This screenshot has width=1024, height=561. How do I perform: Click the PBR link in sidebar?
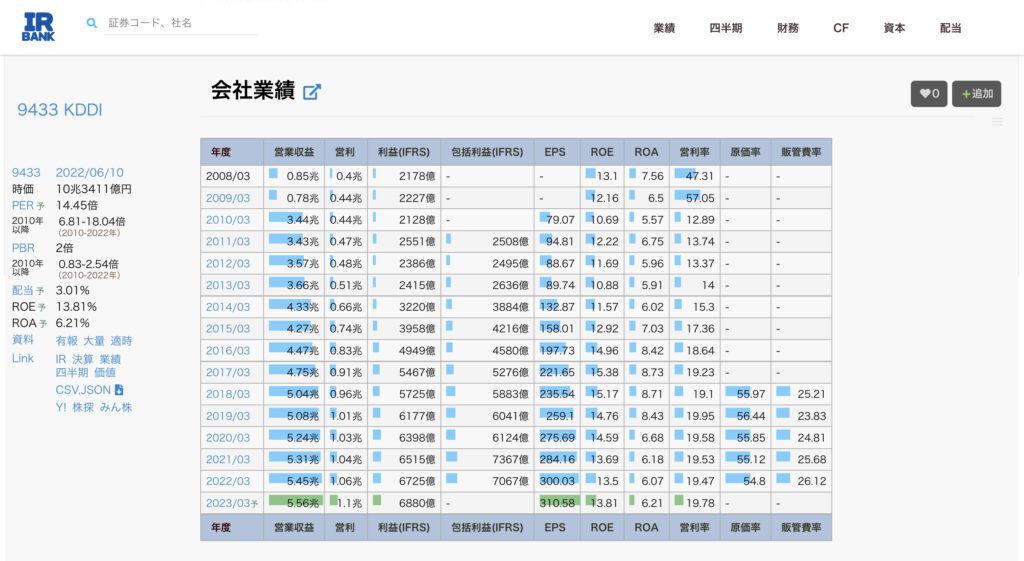pyautogui.click(x=23, y=248)
